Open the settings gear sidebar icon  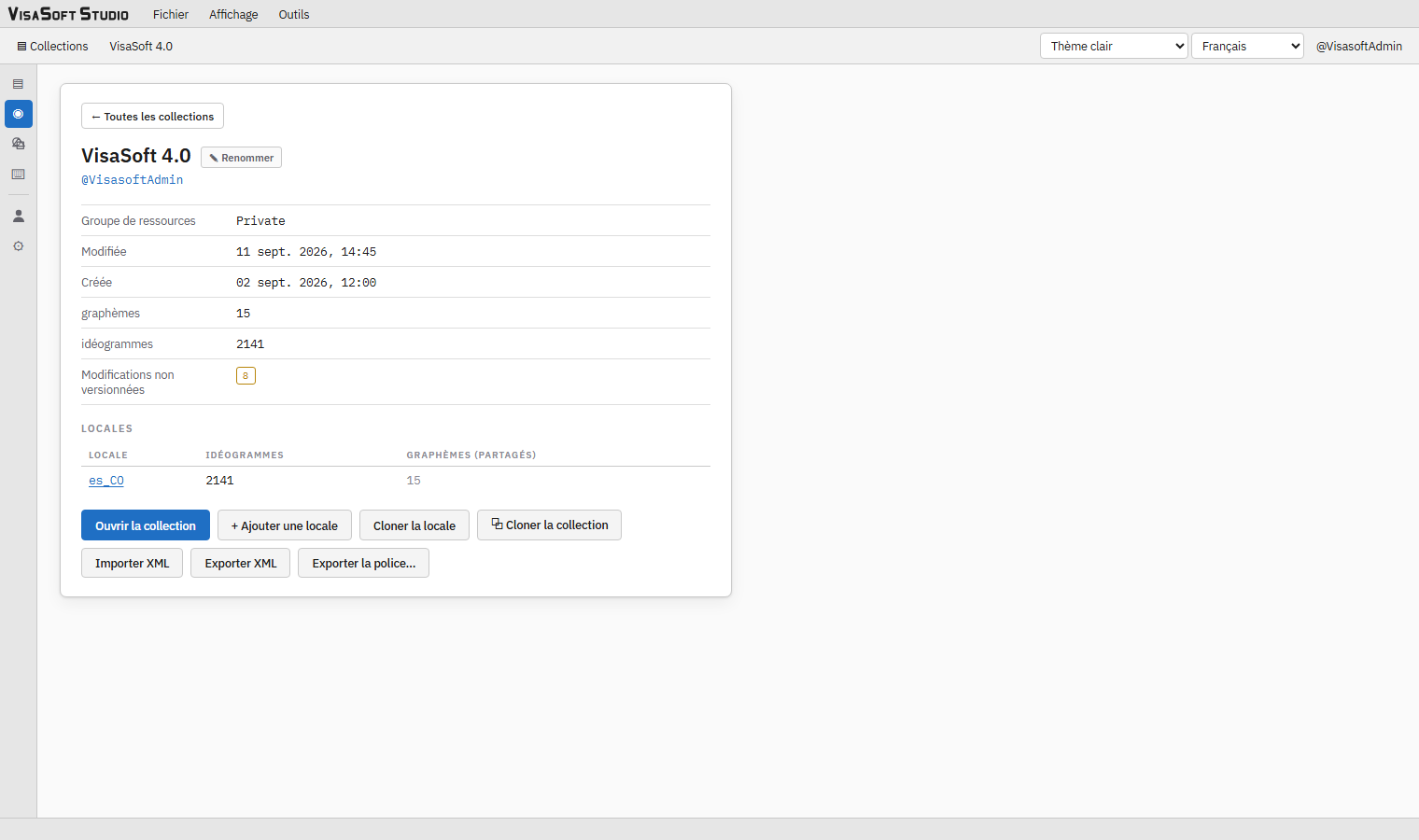pos(18,246)
